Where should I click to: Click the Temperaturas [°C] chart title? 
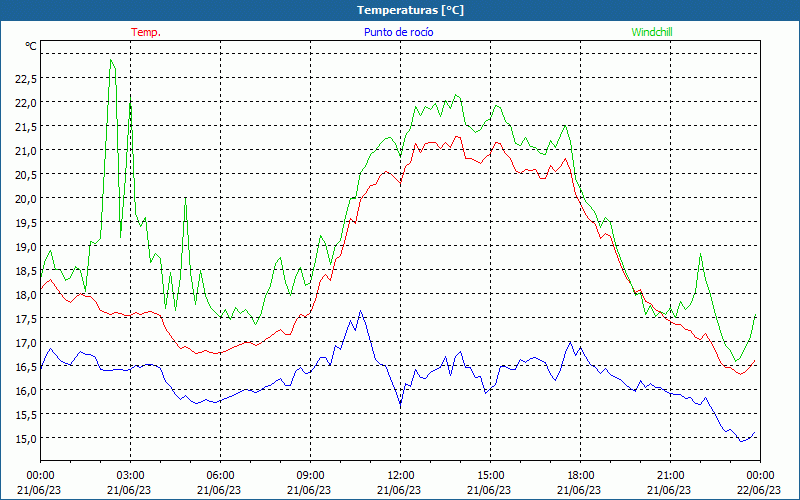(x=410, y=10)
